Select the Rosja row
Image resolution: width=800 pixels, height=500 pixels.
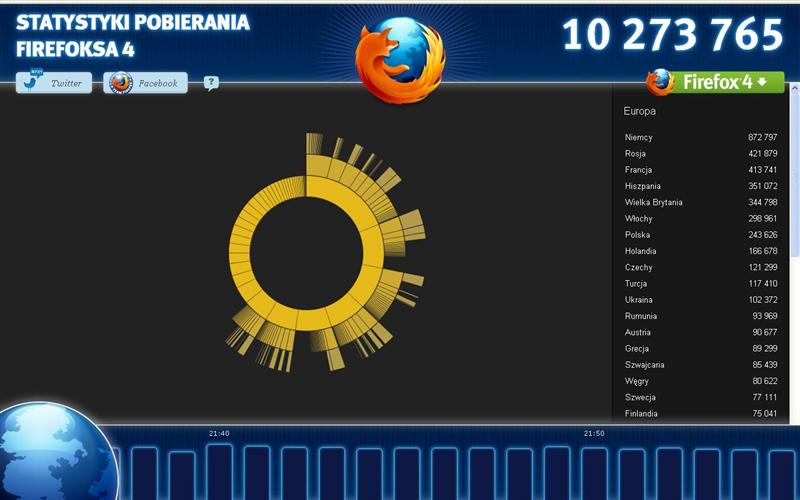coord(701,154)
